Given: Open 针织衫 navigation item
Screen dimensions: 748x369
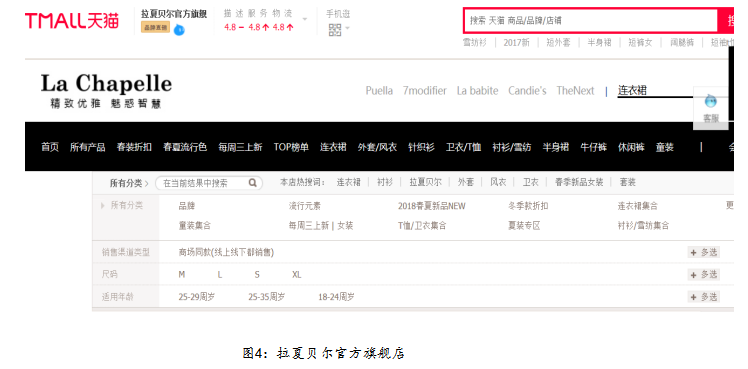Looking at the screenshot, I should tap(421, 147).
